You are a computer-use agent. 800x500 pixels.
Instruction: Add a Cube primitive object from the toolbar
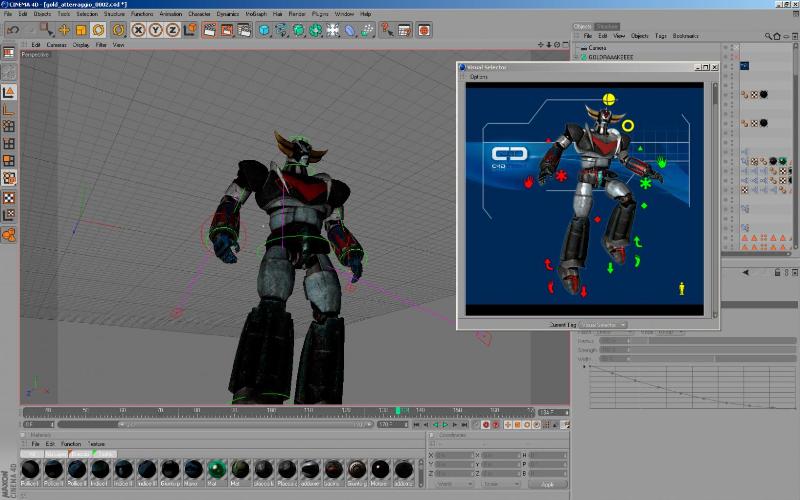pyautogui.click(x=264, y=31)
